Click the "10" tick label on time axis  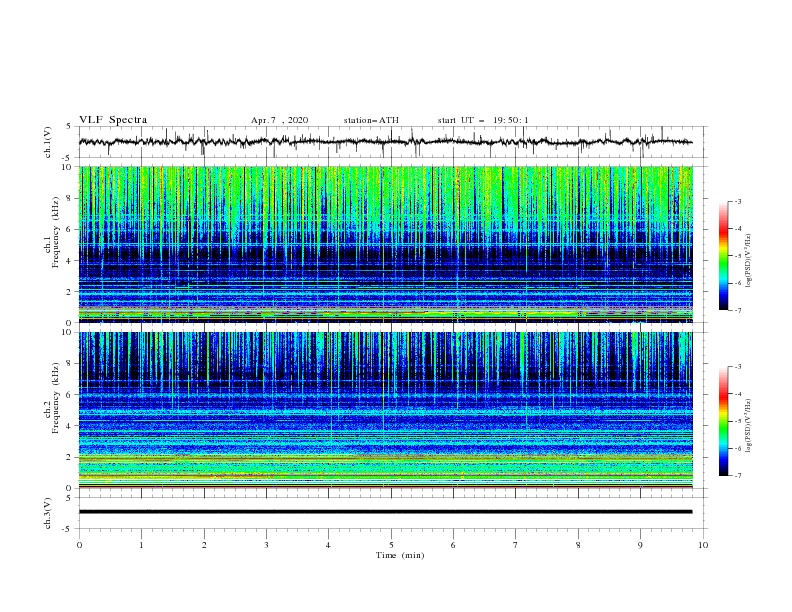(x=703, y=545)
